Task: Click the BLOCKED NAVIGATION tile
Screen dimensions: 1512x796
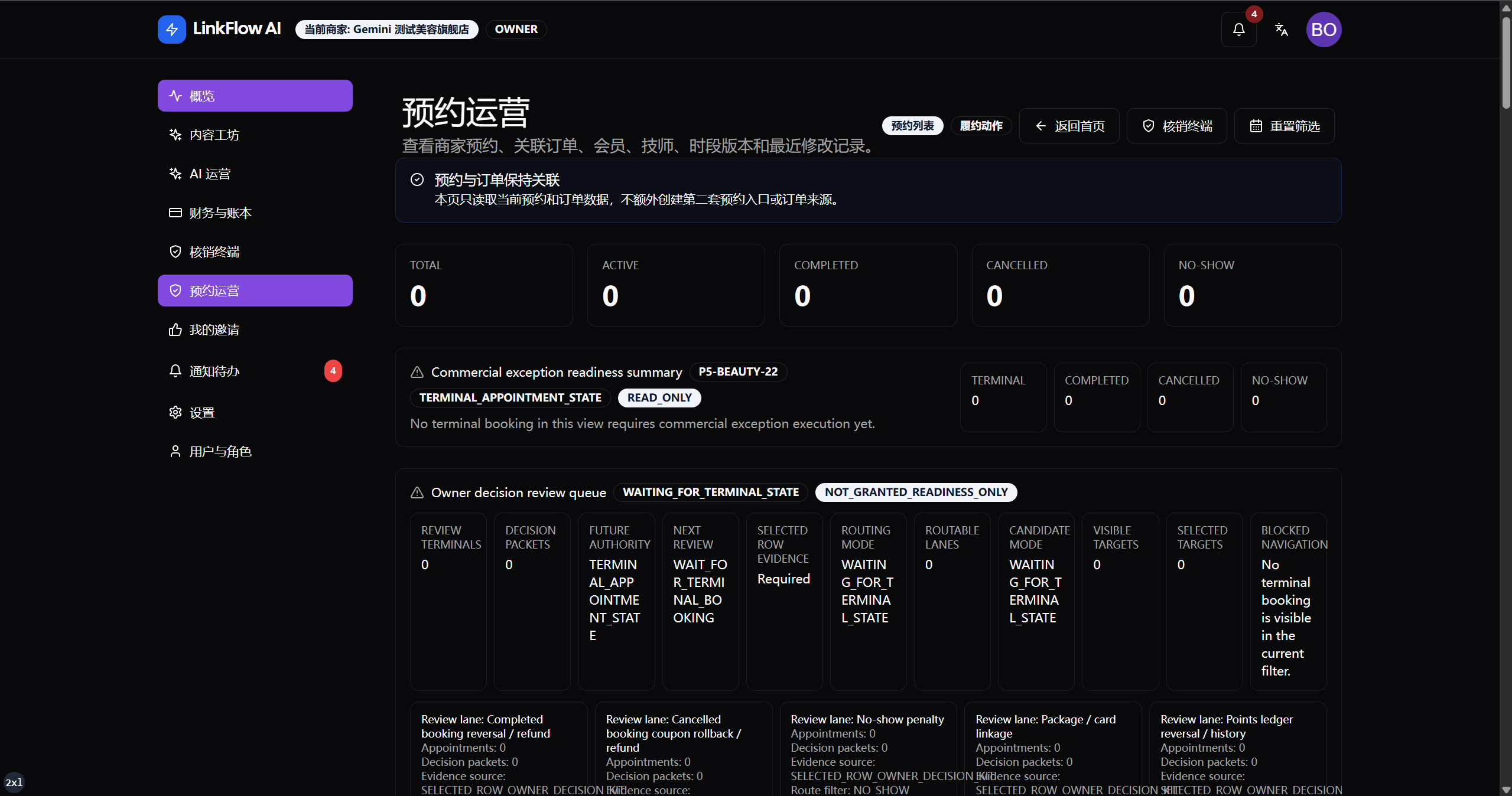Action: tap(1289, 602)
